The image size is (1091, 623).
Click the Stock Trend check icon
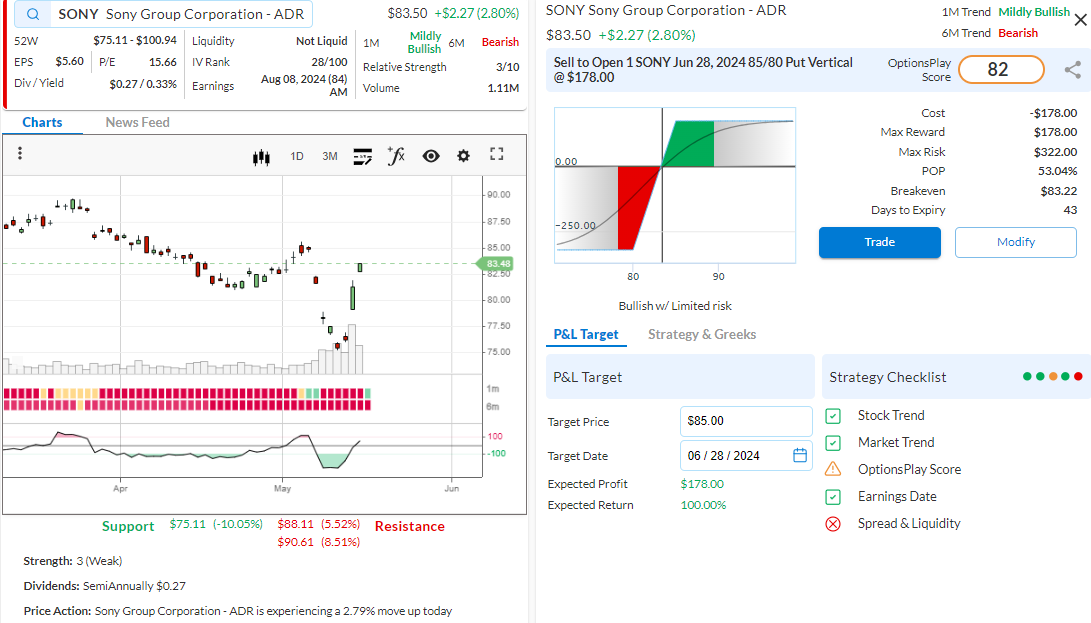833,416
